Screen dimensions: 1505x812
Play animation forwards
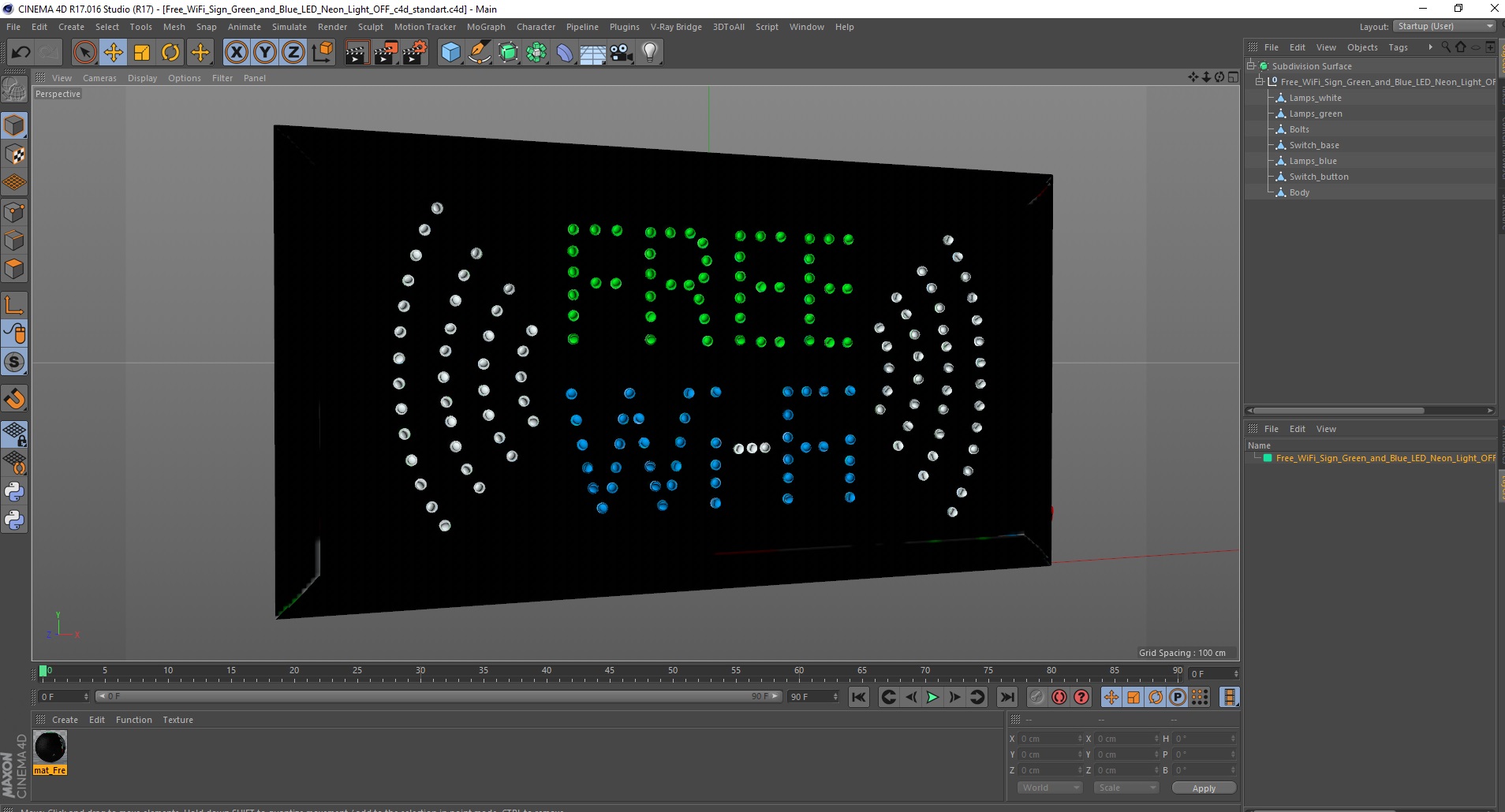click(932, 697)
